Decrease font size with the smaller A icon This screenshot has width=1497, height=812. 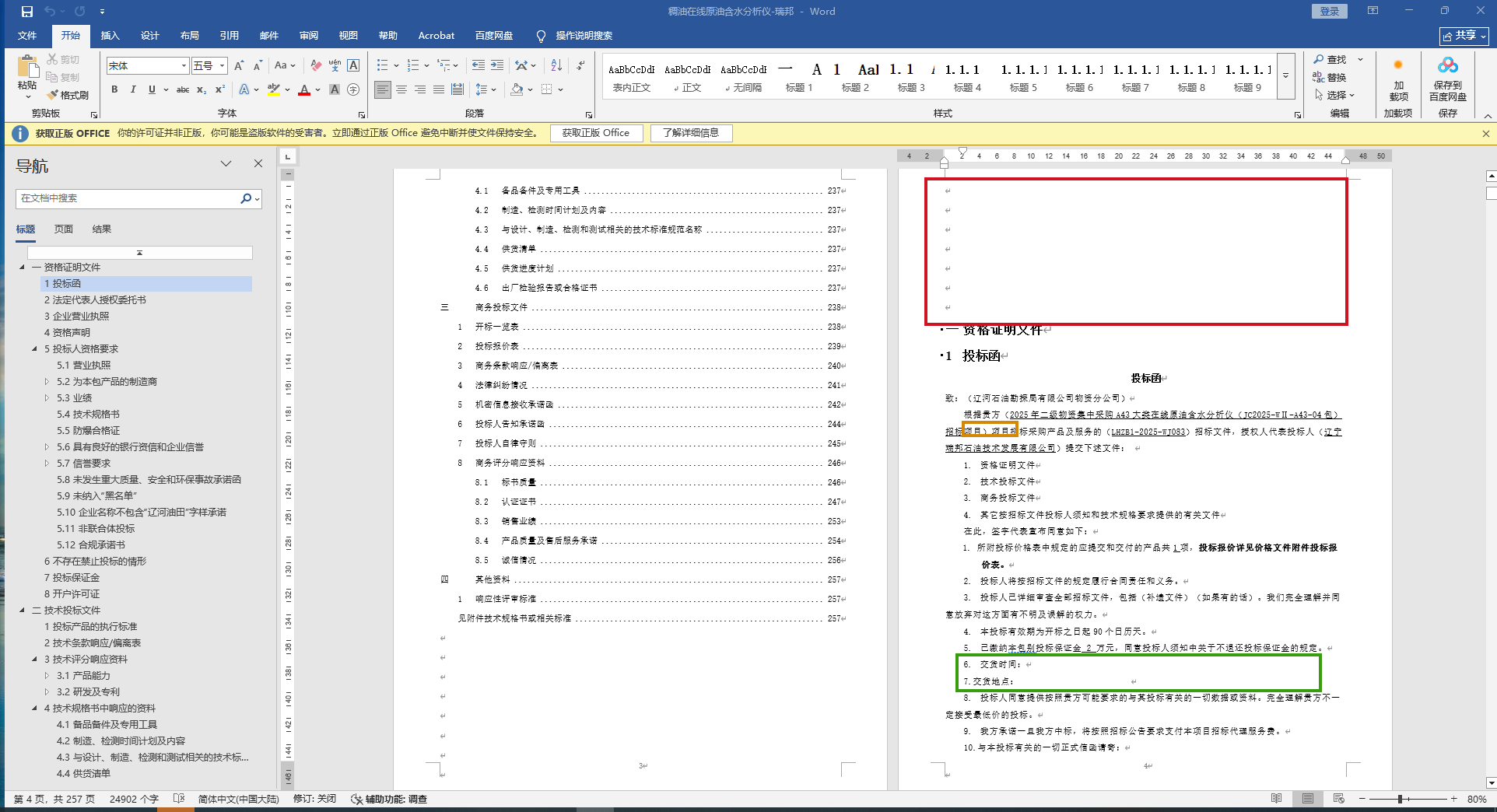point(258,66)
